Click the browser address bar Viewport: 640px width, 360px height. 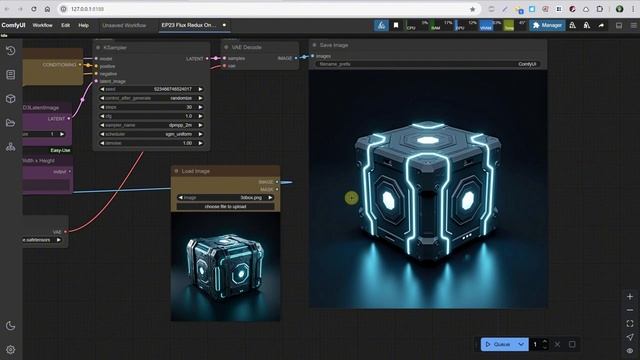click(x=268, y=9)
